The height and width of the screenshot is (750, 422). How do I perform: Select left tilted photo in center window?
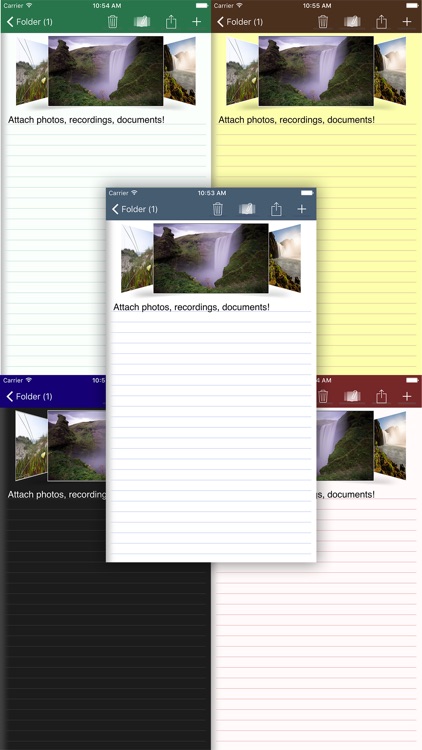pyautogui.click(x=137, y=259)
